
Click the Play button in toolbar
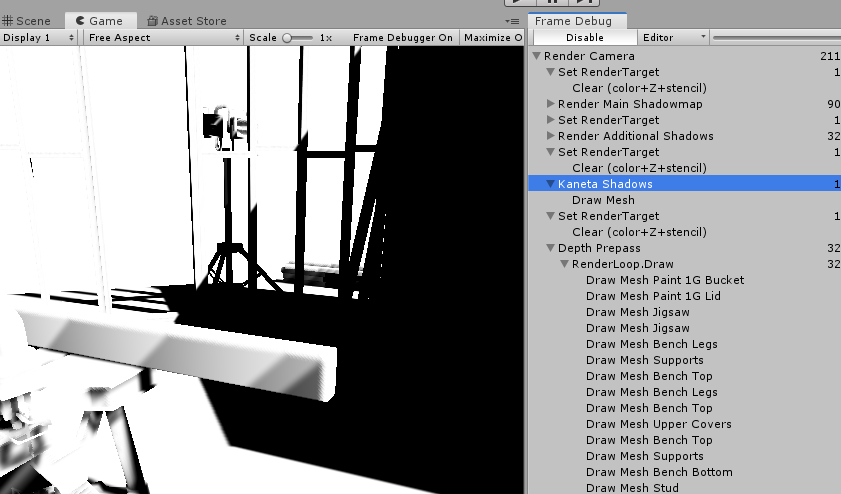coord(520,3)
